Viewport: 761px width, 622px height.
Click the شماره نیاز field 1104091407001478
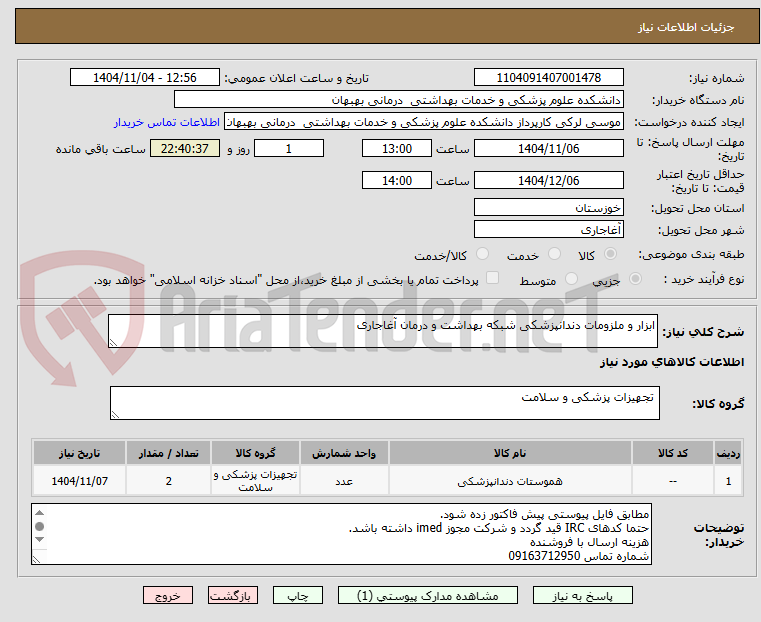pyautogui.click(x=548, y=78)
